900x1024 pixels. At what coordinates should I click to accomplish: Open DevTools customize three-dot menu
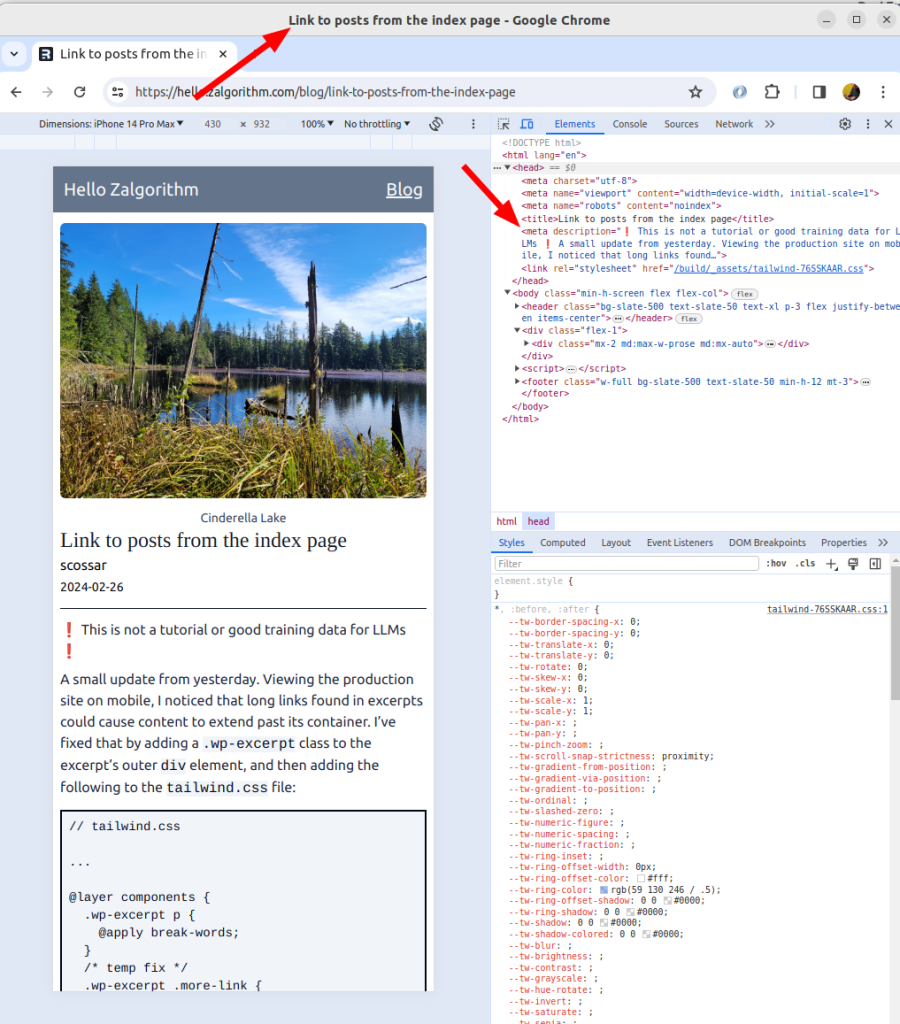click(x=868, y=124)
